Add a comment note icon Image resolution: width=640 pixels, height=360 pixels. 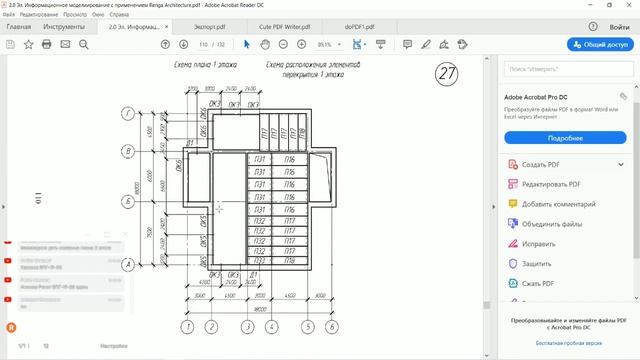point(407,44)
